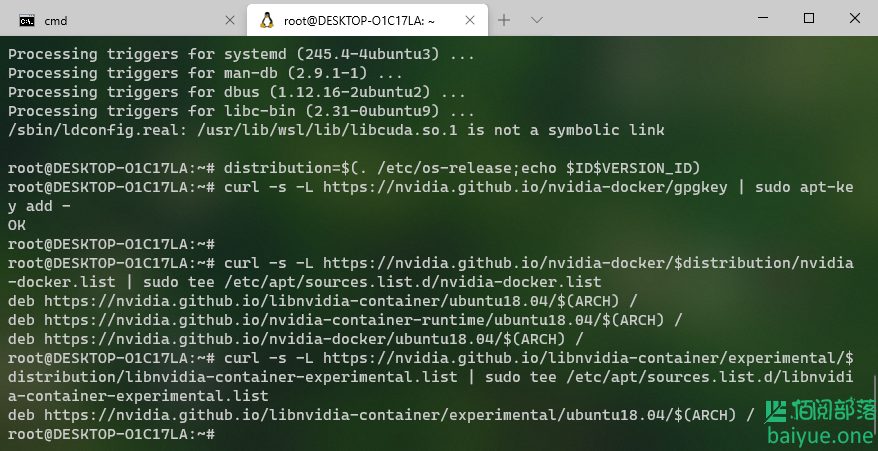This screenshot has width=878, height=451.
Task: Click the Linux penguin tab icon
Action: (267, 20)
